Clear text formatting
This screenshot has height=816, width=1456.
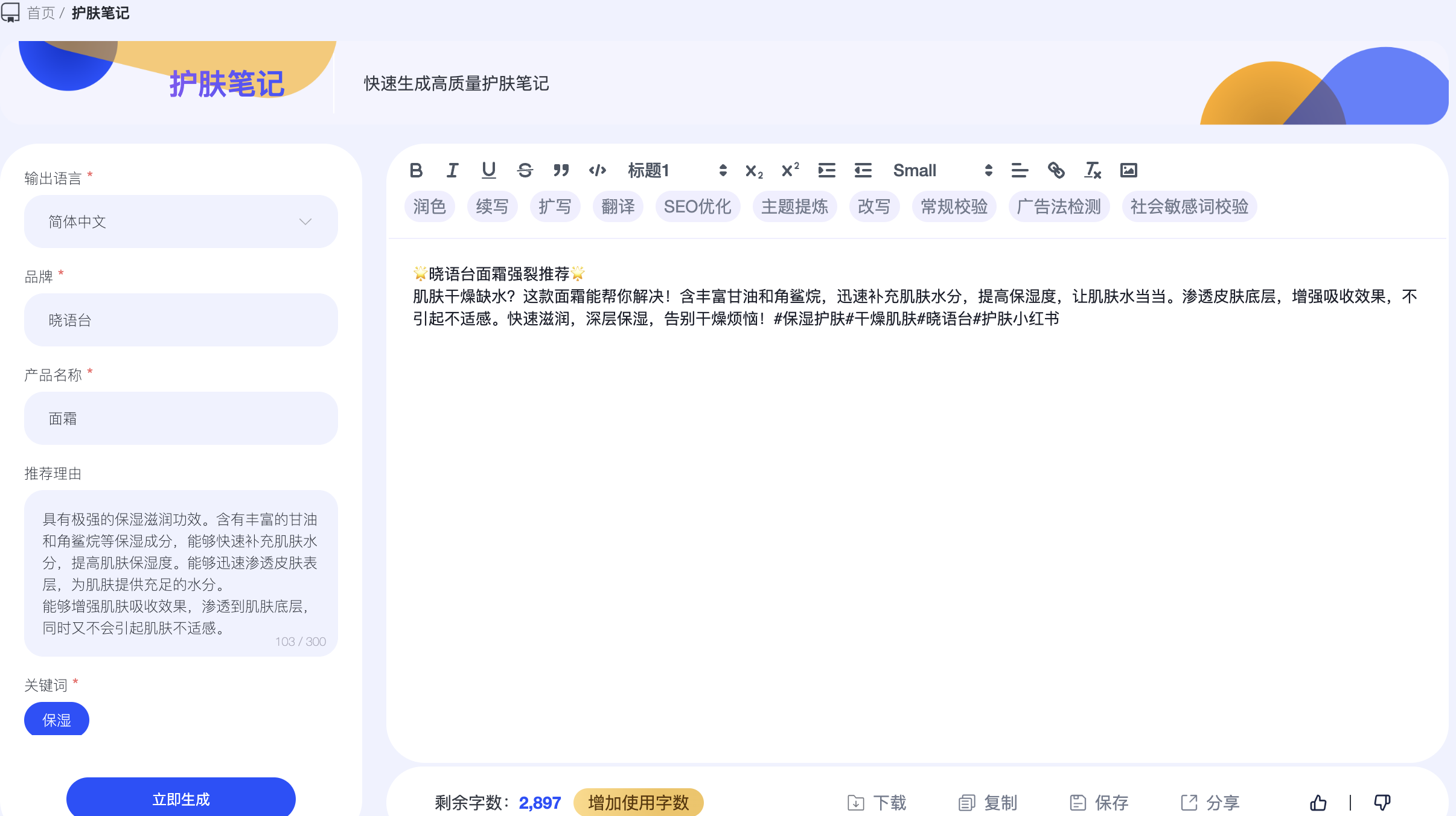1092,170
